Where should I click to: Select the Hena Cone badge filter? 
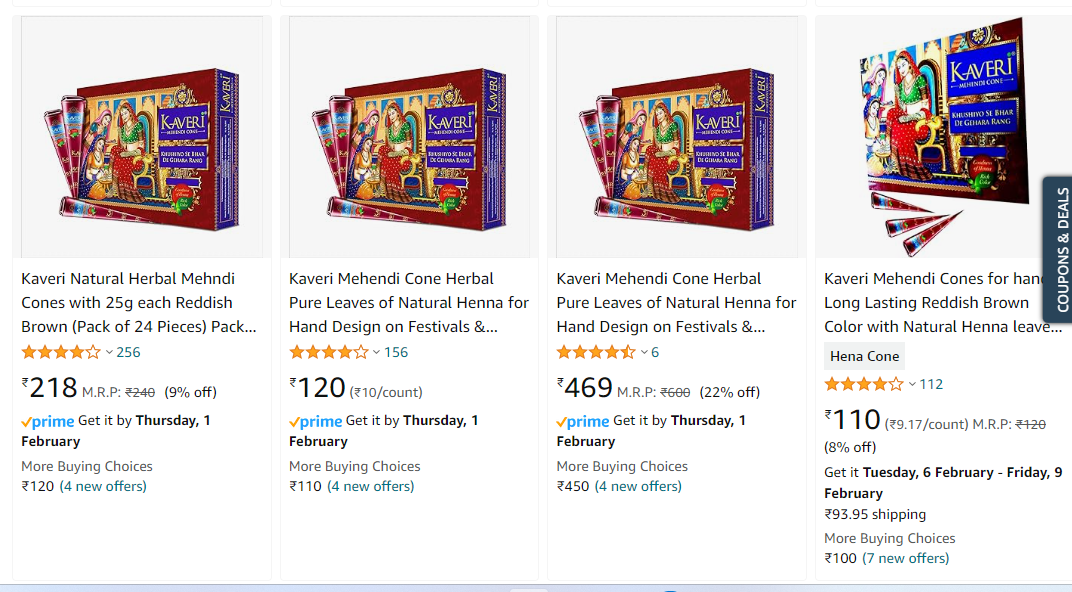click(x=863, y=356)
